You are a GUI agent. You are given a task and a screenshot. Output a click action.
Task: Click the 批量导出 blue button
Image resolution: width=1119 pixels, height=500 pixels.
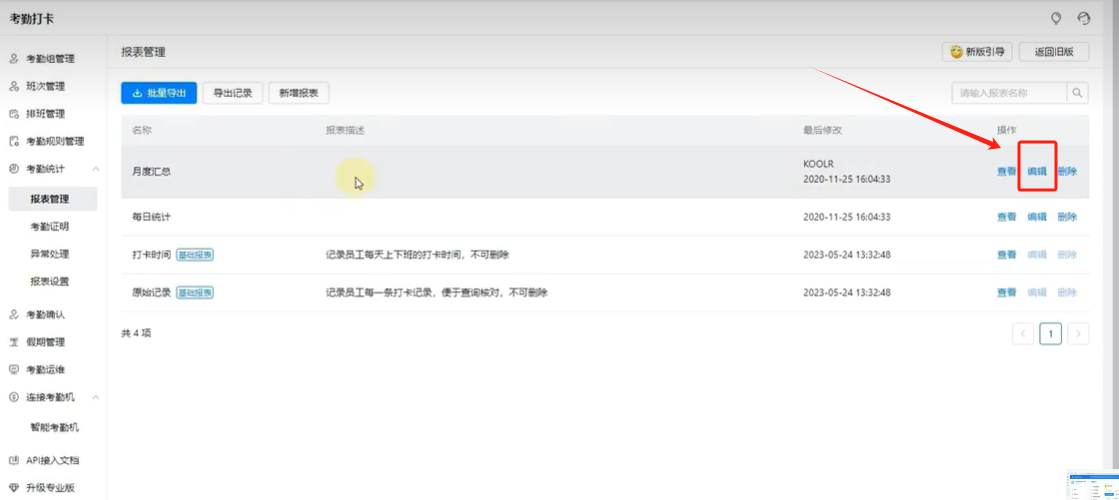(159, 93)
